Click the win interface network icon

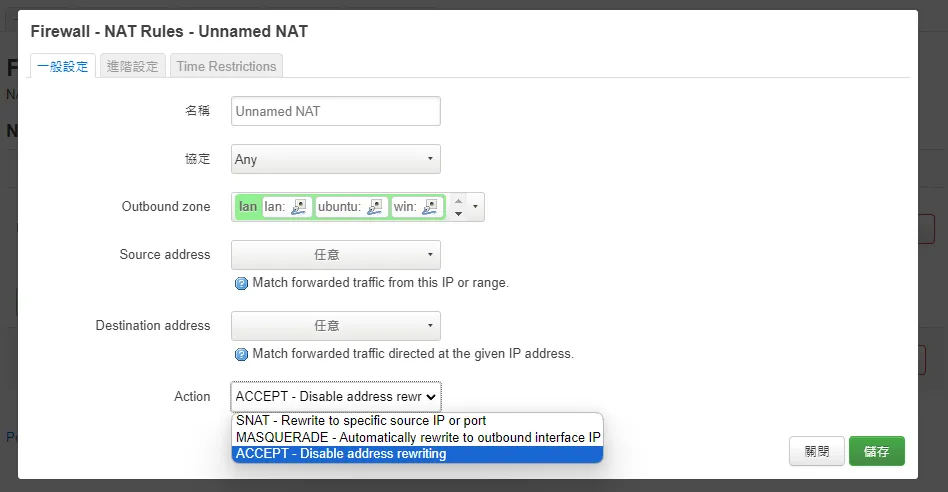tap(431, 207)
